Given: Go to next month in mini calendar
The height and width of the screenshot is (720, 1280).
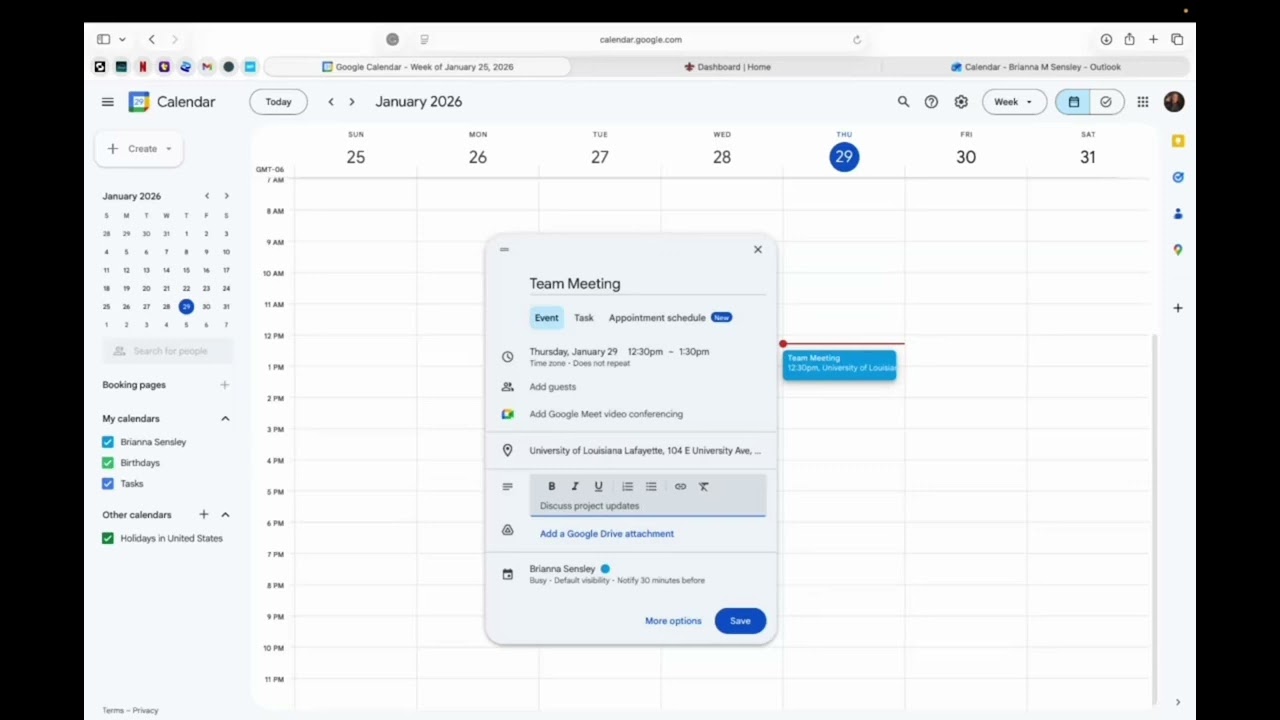Looking at the screenshot, I should tap(226, 196).
